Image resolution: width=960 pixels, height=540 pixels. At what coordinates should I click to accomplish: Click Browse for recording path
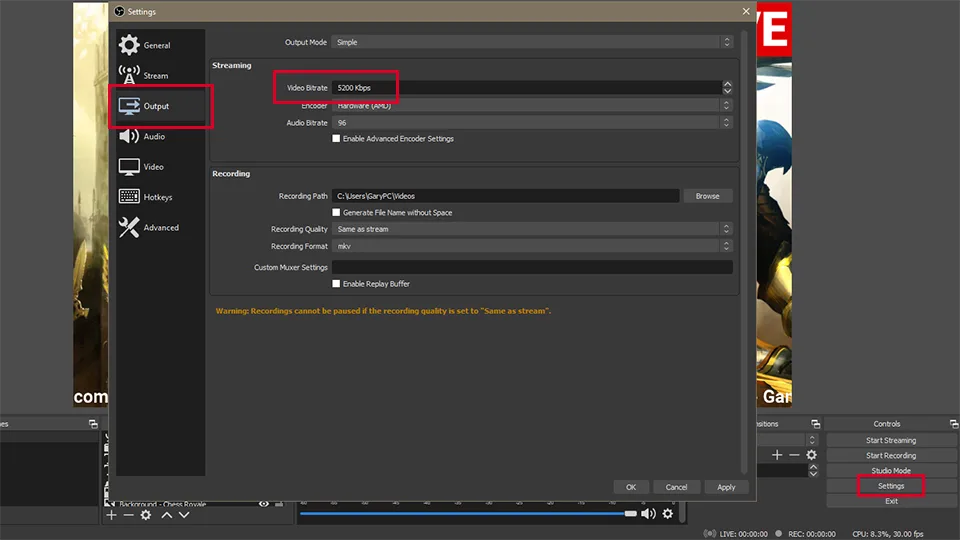[707, 196]
